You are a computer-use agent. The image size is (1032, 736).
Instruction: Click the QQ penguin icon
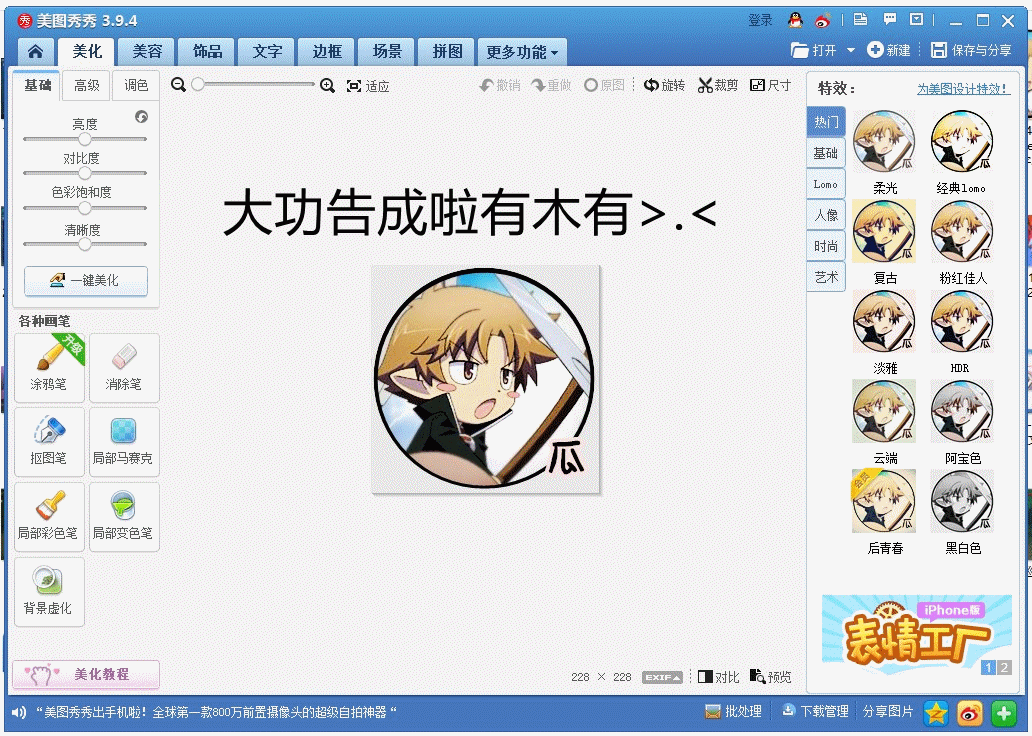coord(795,20)
